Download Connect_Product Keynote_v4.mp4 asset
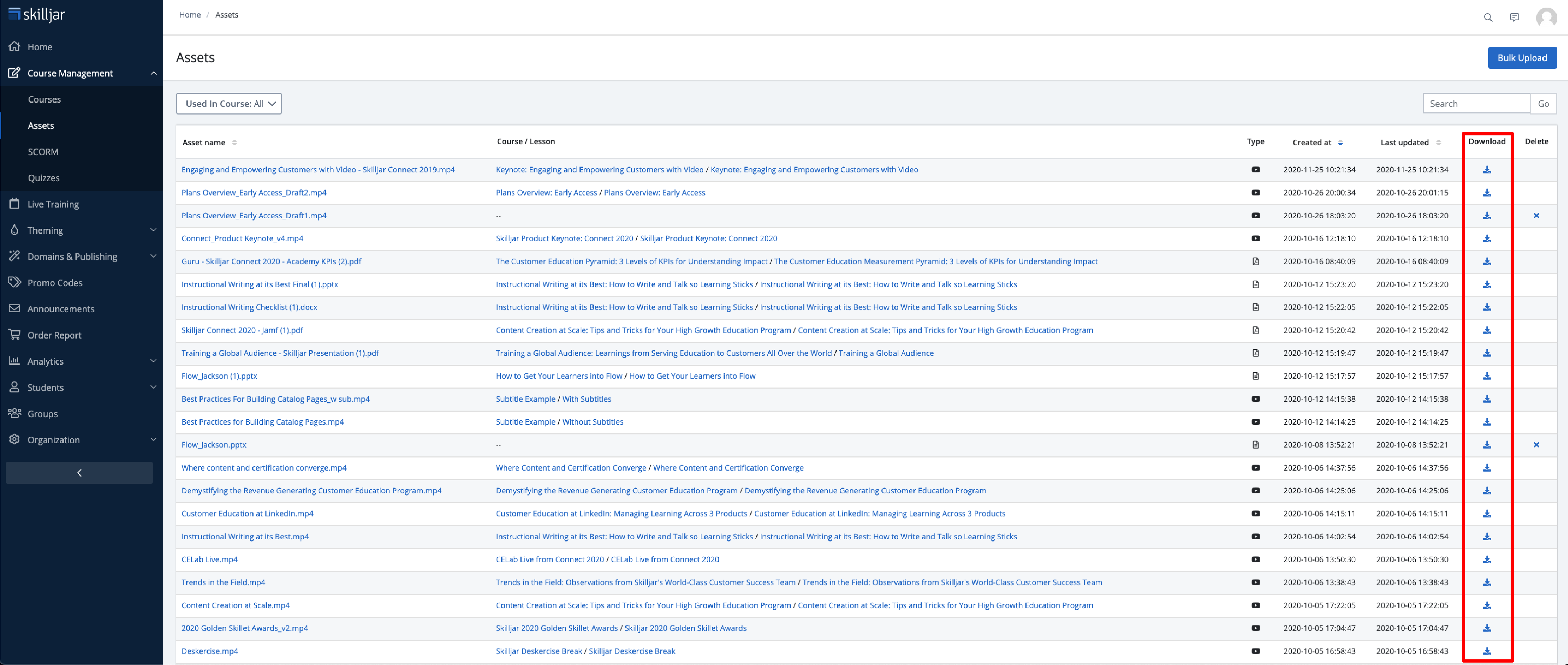The width and height of the screenshot is (1568, 665). click(x=1487, y=238)
